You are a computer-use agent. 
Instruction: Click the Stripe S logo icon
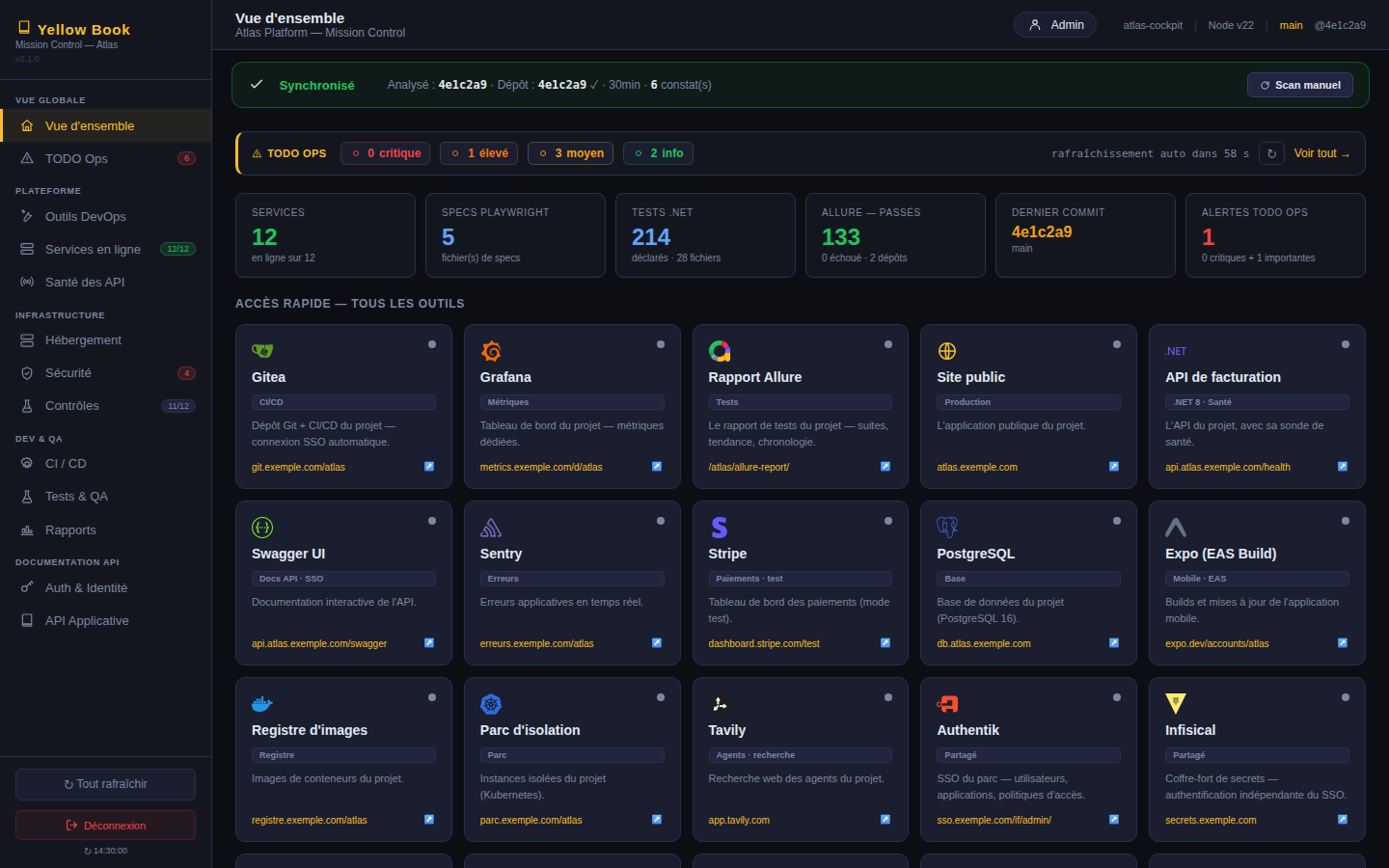(x=720, y=528)
